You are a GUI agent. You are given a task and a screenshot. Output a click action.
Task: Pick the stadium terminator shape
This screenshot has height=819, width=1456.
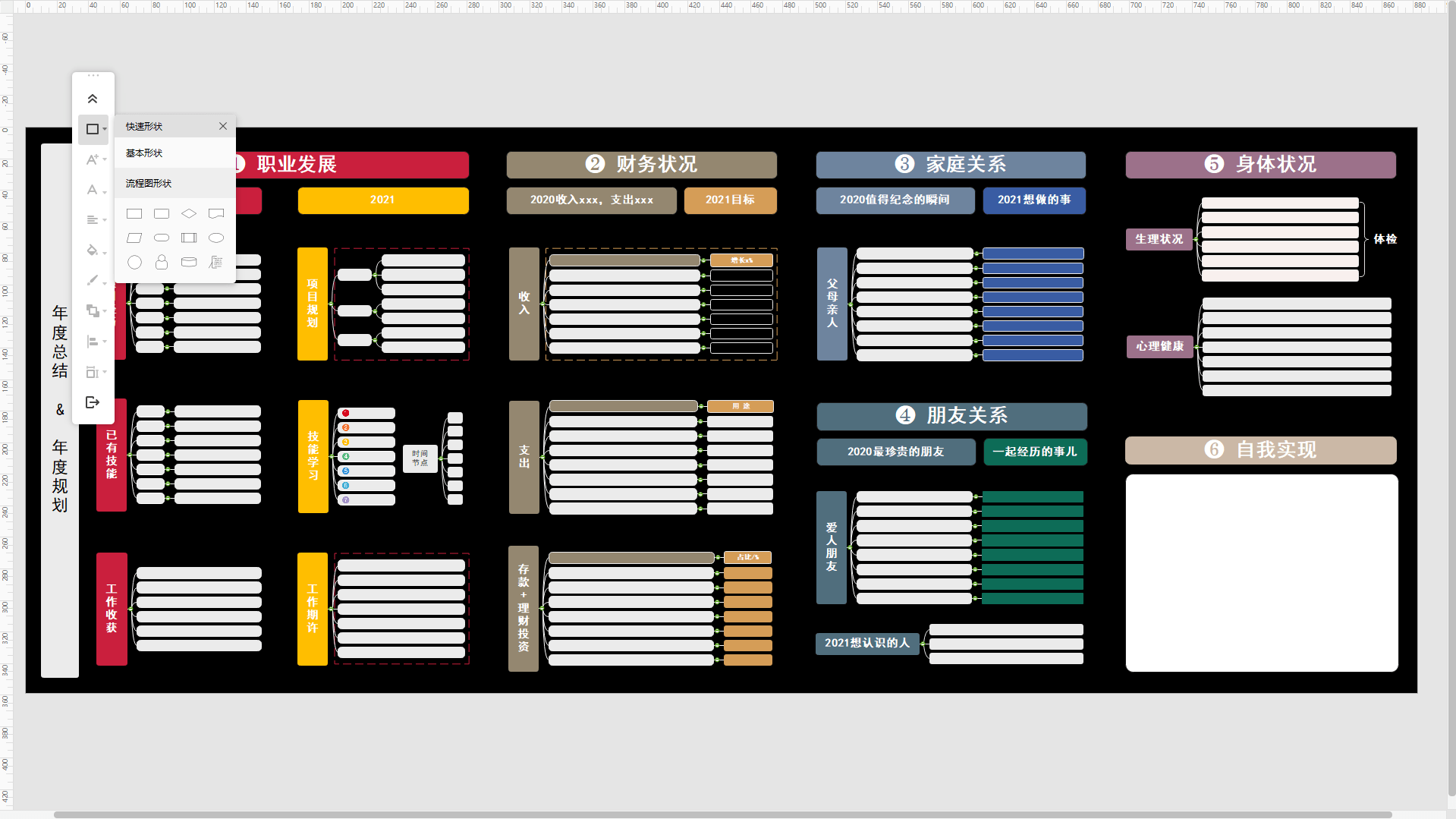[162, 238]
